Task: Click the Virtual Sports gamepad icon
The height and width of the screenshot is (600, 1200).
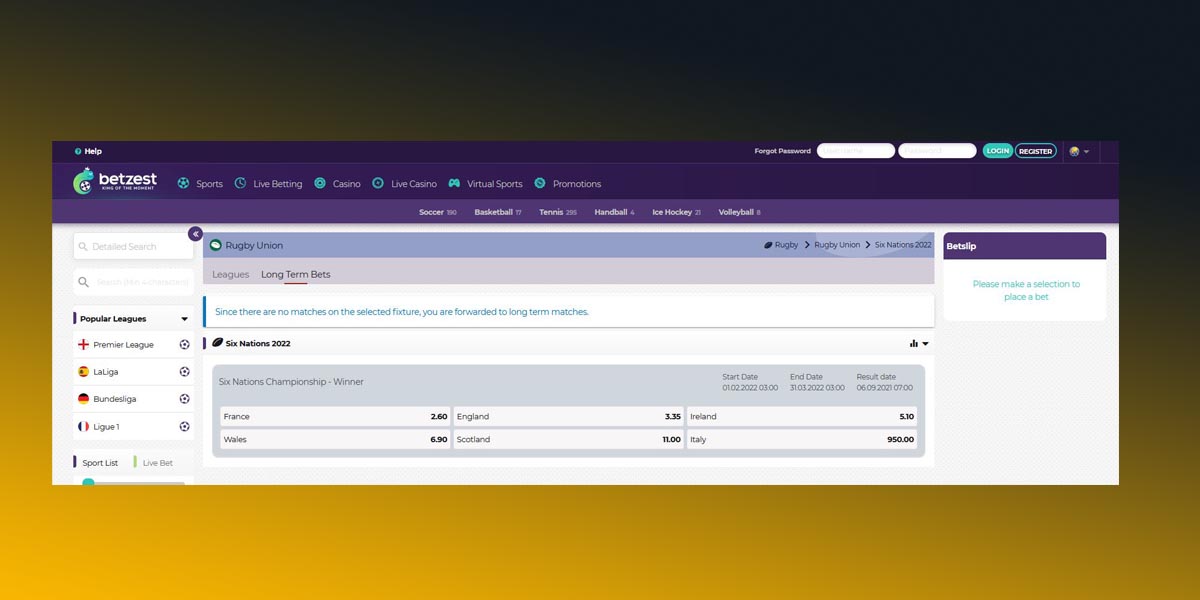Action: pyautogui.click(x=454, y=183)
